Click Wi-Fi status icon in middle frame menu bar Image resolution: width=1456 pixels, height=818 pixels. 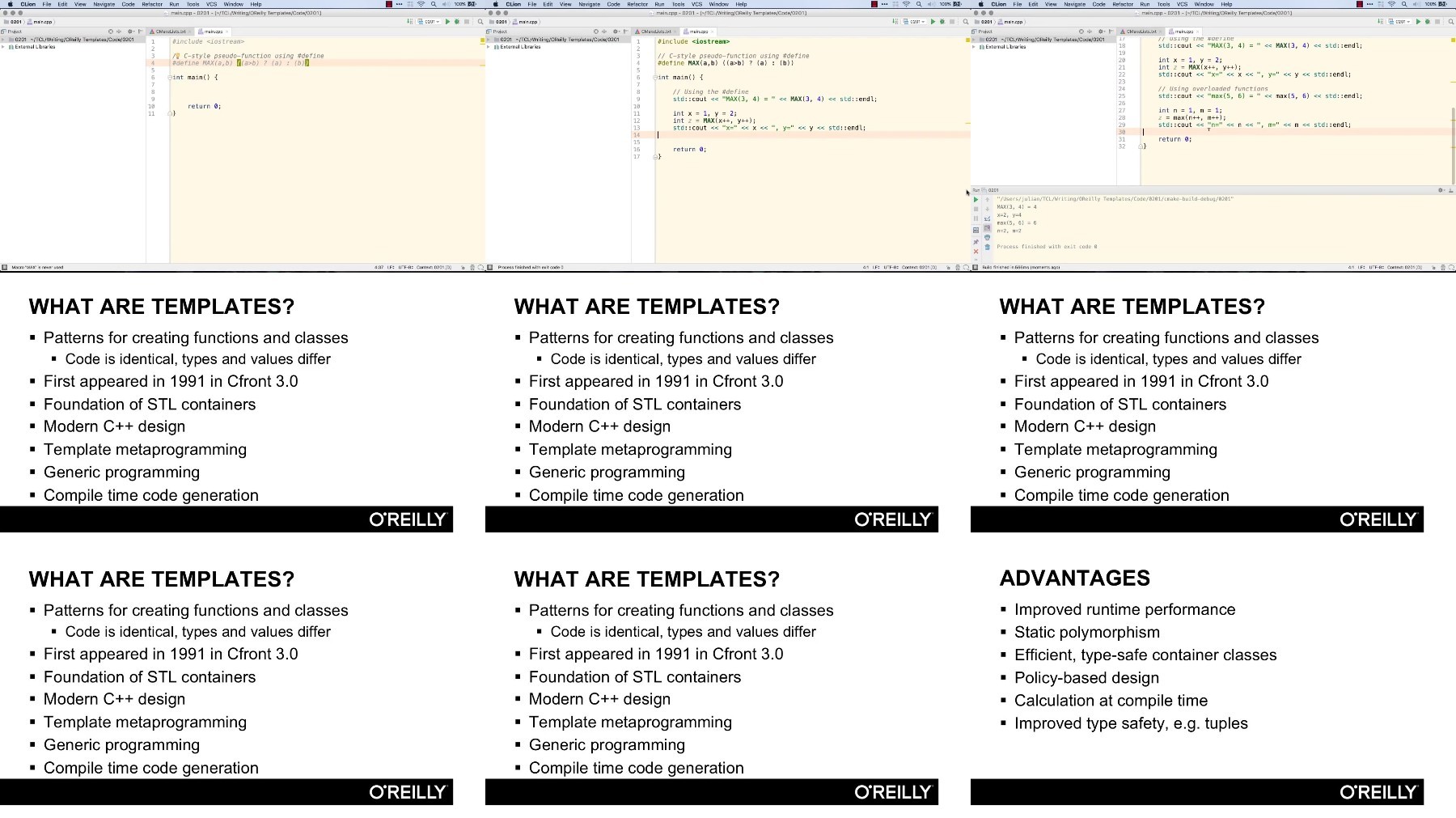(906, 4)
